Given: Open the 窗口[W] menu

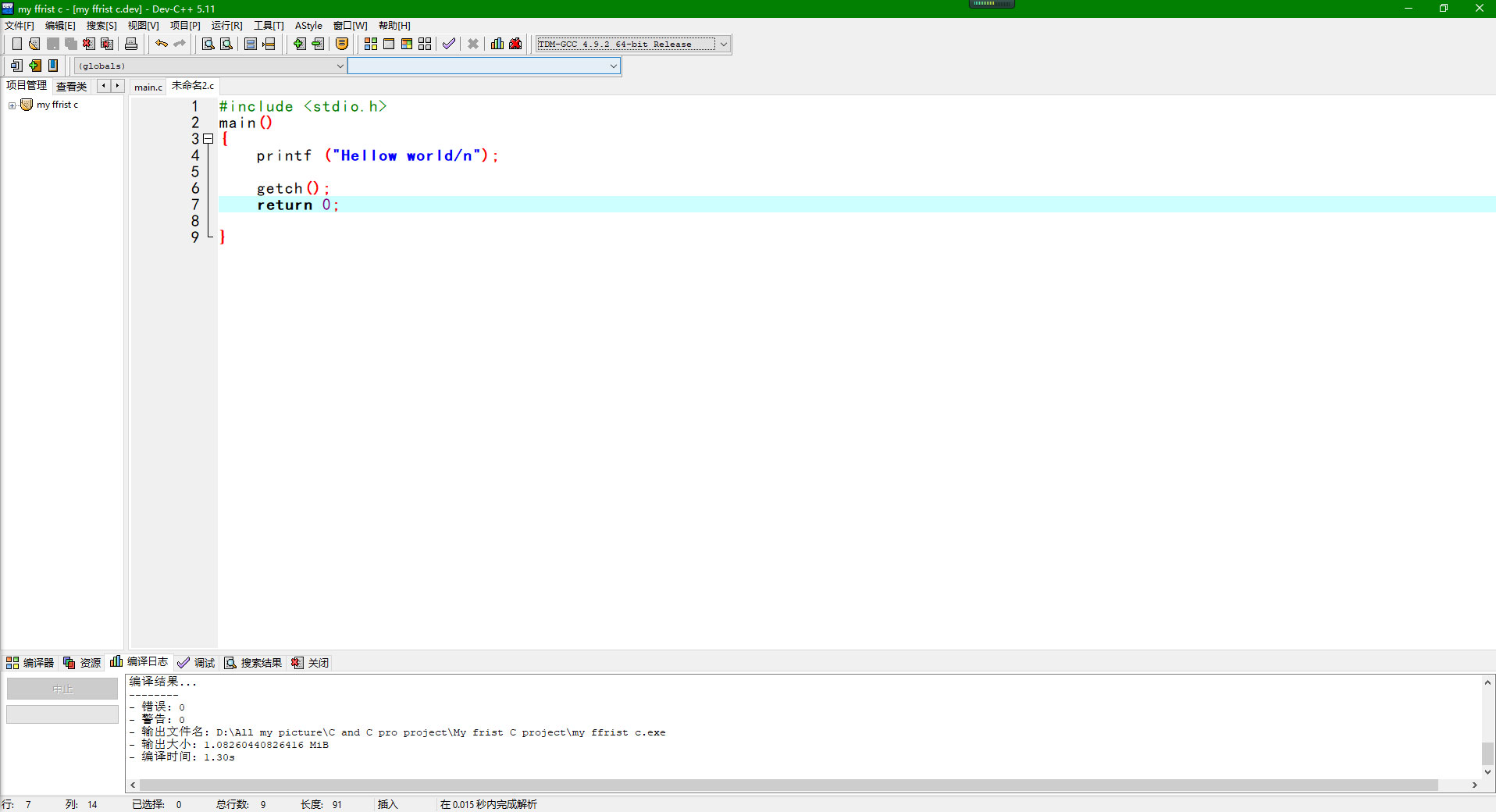Looking at the screenshot, I should (350, 26).
